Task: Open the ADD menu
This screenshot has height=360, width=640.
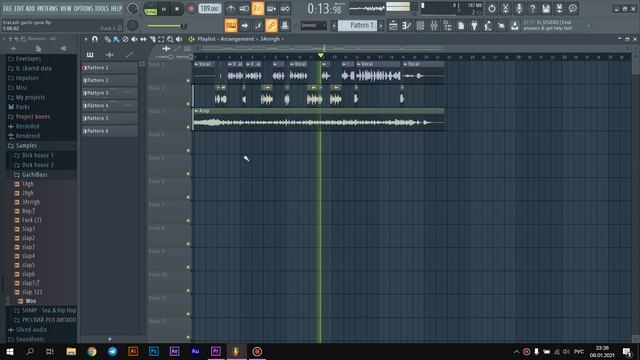Action: (x=30, y=8)
